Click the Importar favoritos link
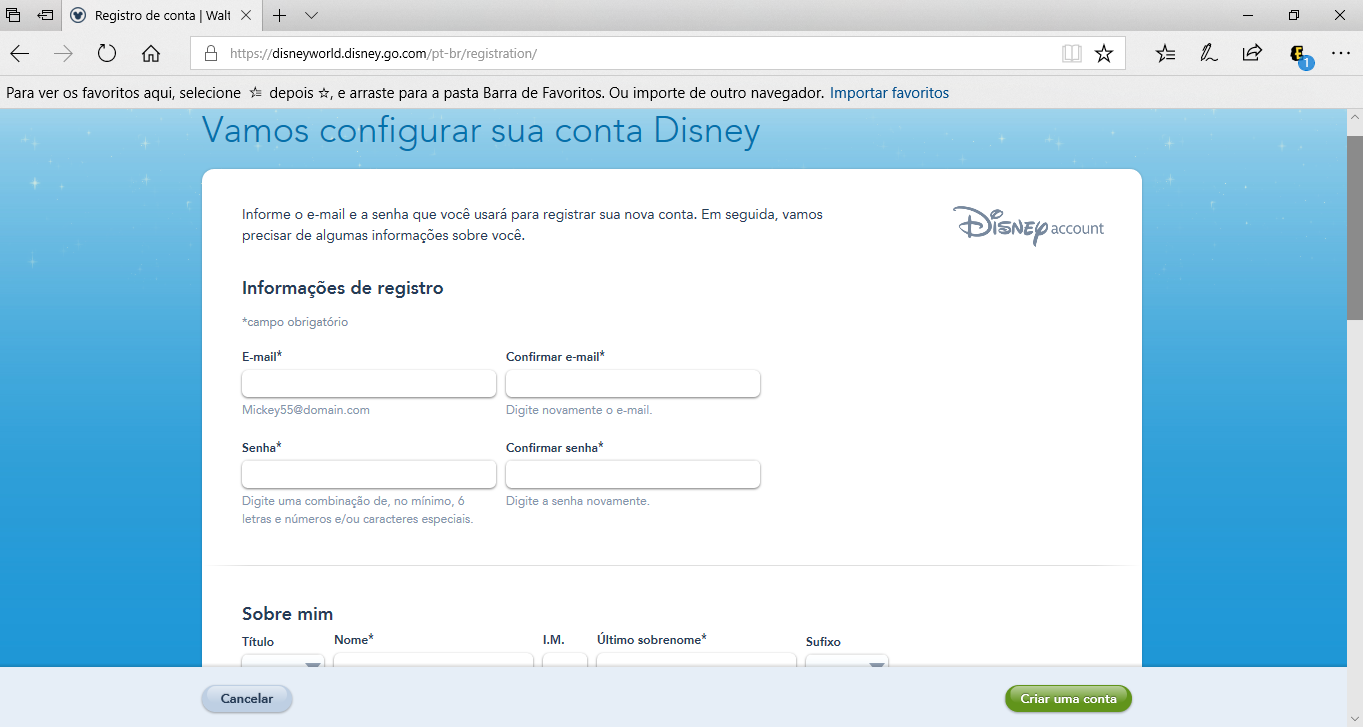The image size is (1363, 727). click(889, 93)
